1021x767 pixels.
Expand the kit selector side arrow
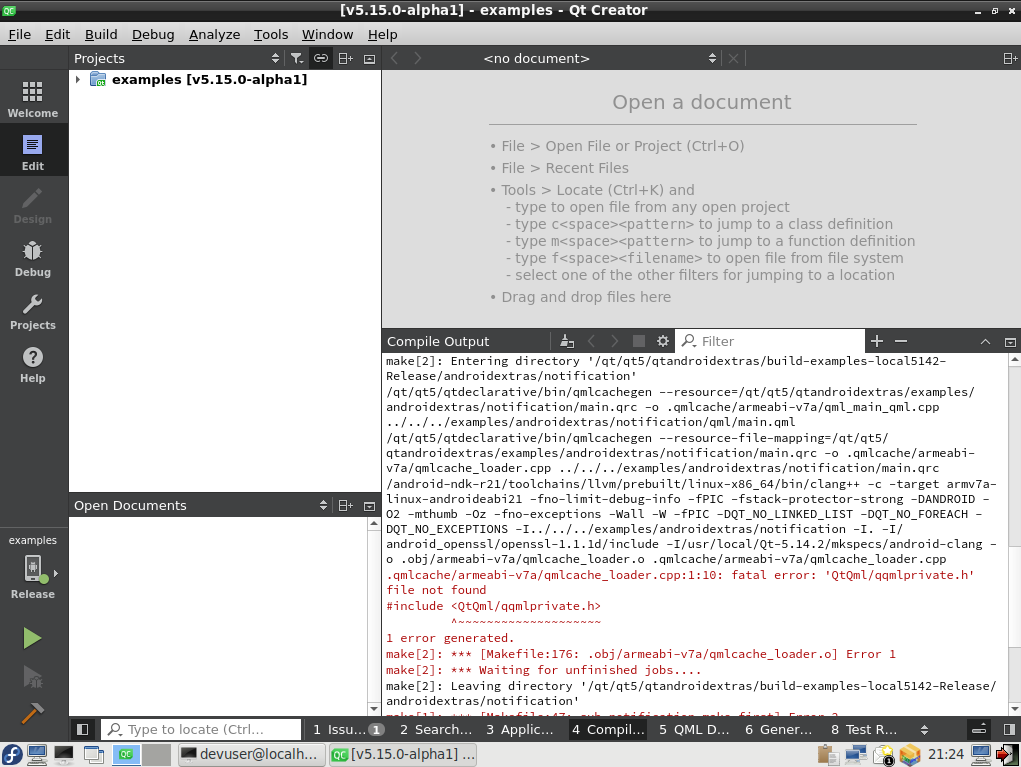pos(56,574)
